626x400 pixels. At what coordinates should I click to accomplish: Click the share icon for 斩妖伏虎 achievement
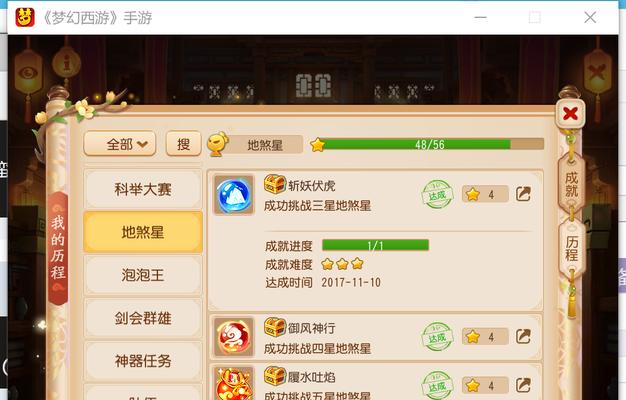click(523, 194)
